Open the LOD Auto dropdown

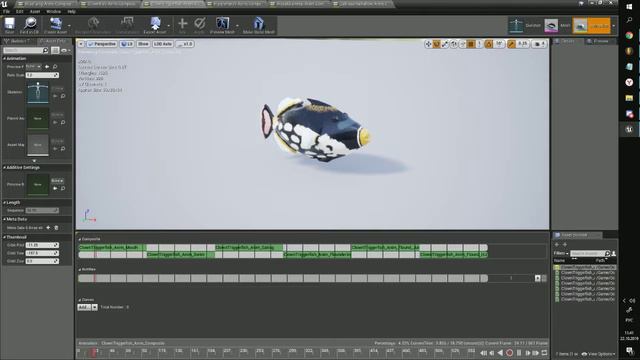click(x=163, y=44)
